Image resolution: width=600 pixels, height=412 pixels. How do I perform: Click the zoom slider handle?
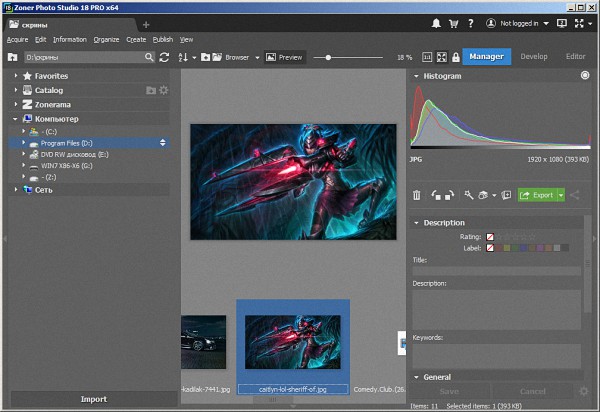coord(329,58)
